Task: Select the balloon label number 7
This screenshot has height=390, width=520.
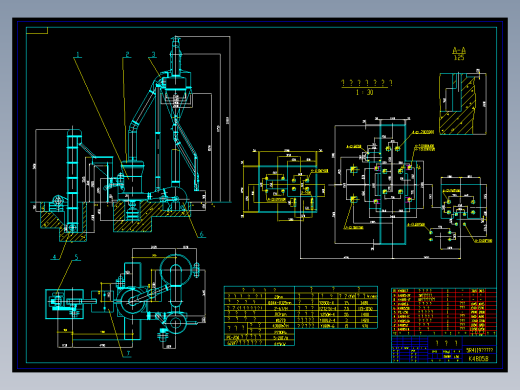Action: click(128, 353)
